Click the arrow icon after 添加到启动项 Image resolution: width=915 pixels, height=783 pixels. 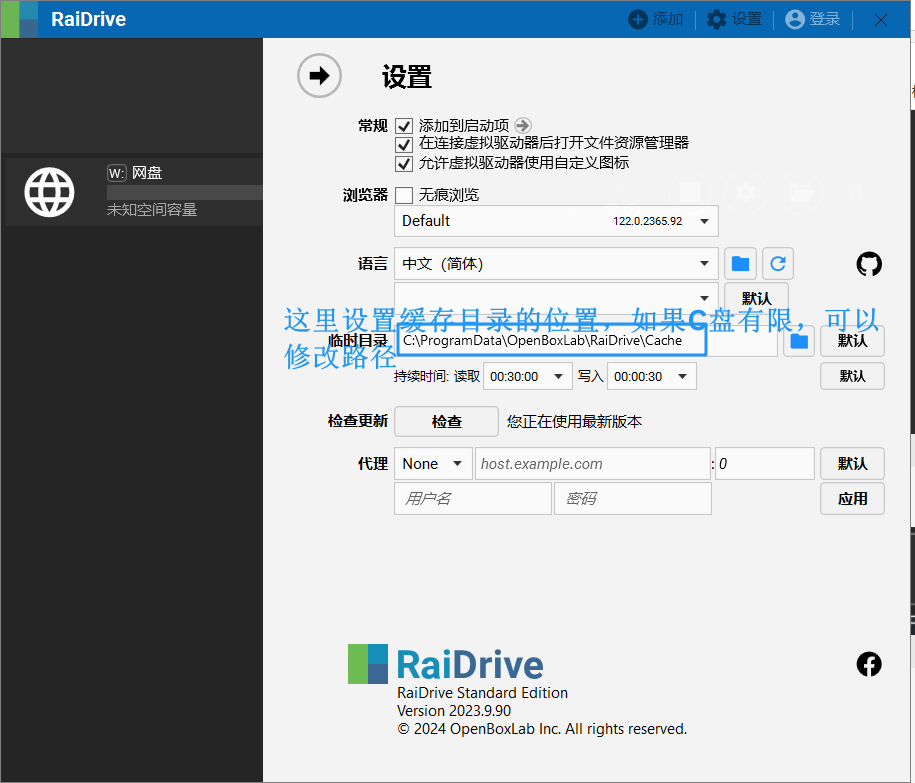pos(521,125)
